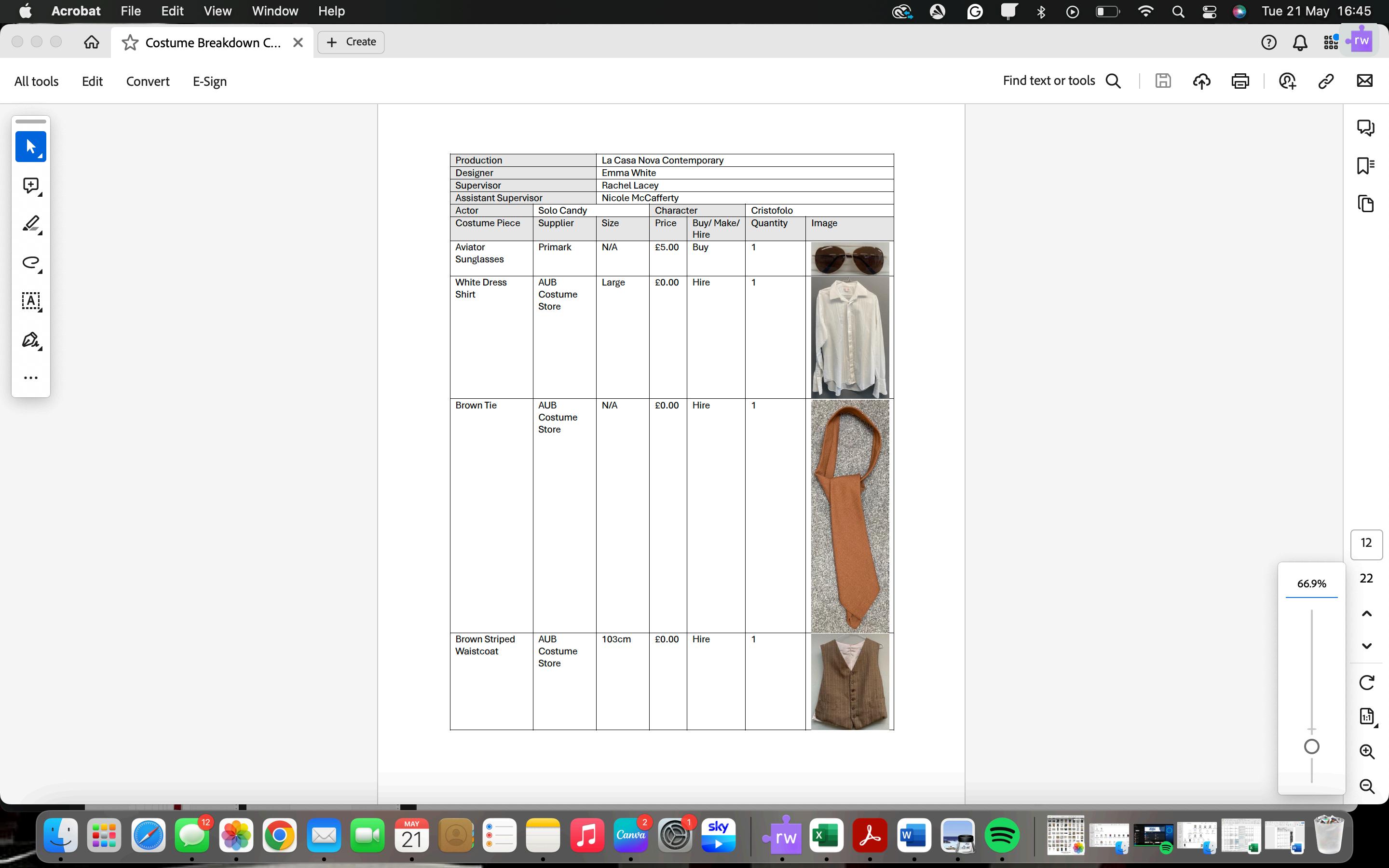Open All tools panel
Screen dimensions: 1389x868
[36, 81]
